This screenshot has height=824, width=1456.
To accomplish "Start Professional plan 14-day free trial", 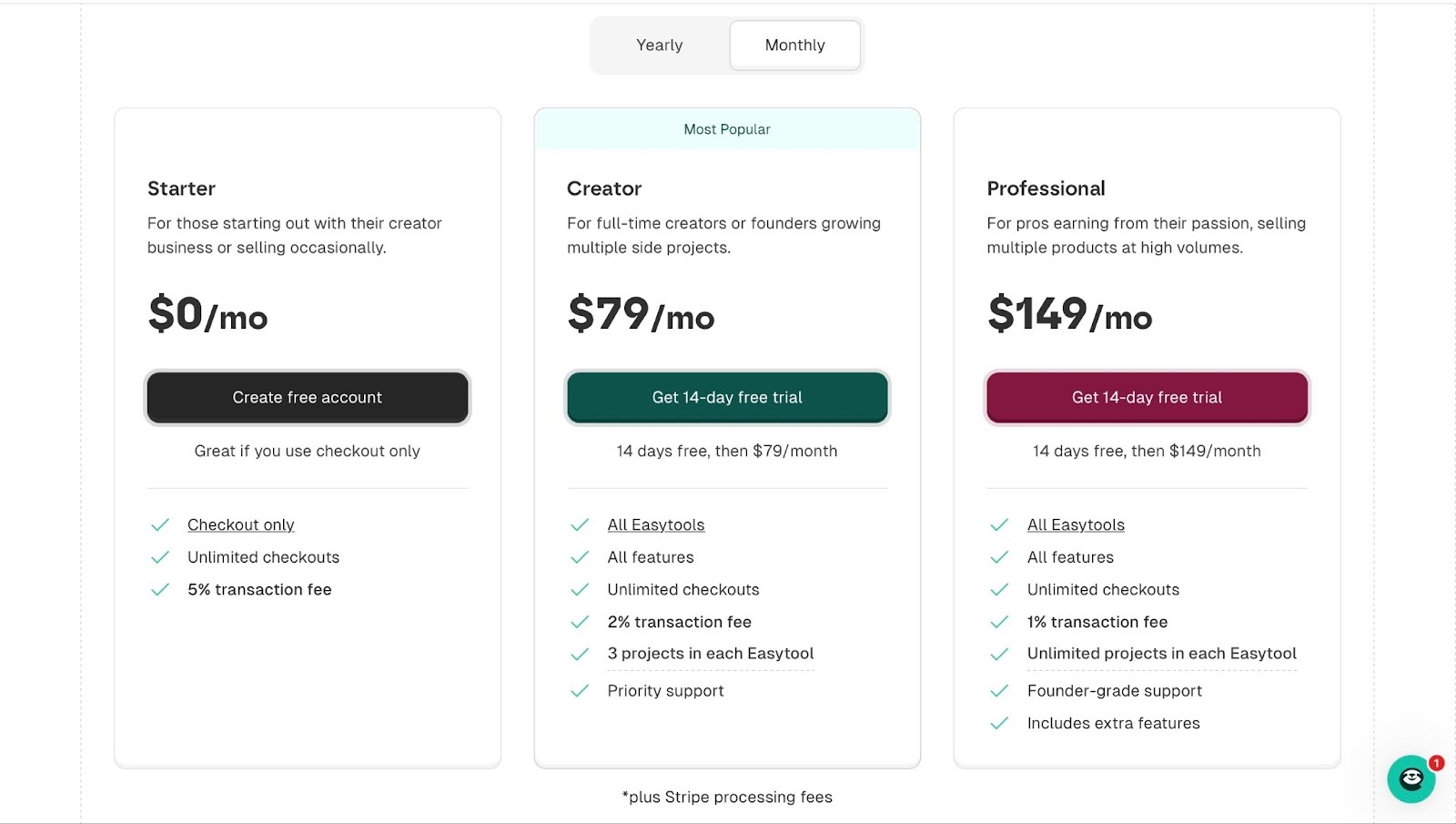I will coord(1147,397).
